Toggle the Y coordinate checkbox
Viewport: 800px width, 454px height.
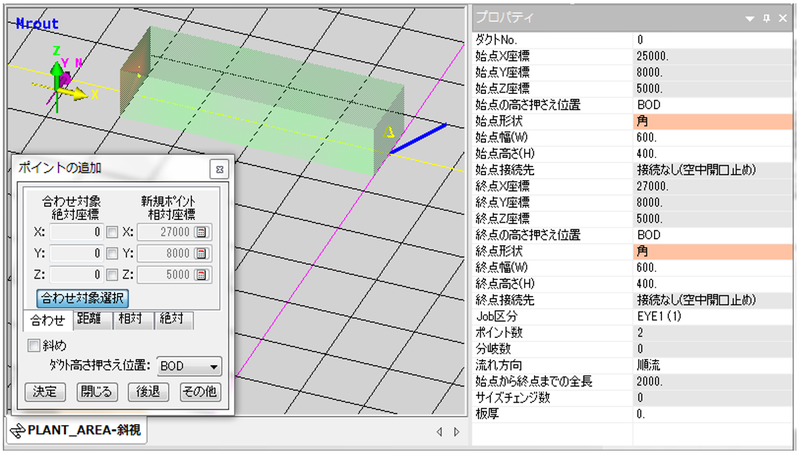[112, 253]
